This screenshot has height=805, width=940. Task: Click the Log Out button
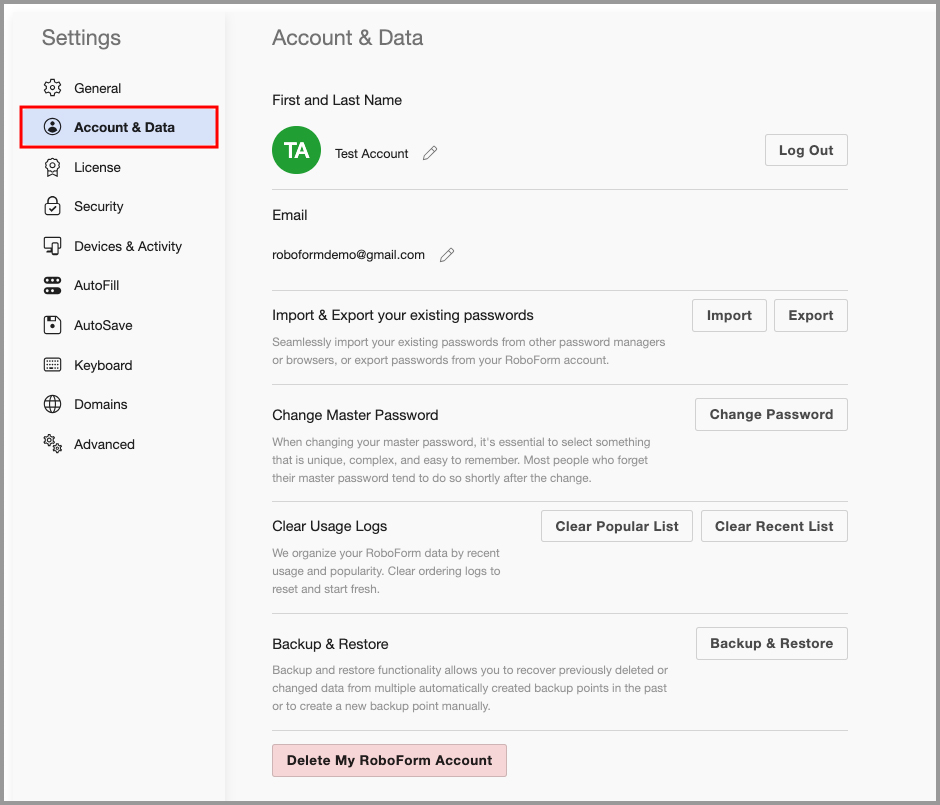tap(806, 150)
